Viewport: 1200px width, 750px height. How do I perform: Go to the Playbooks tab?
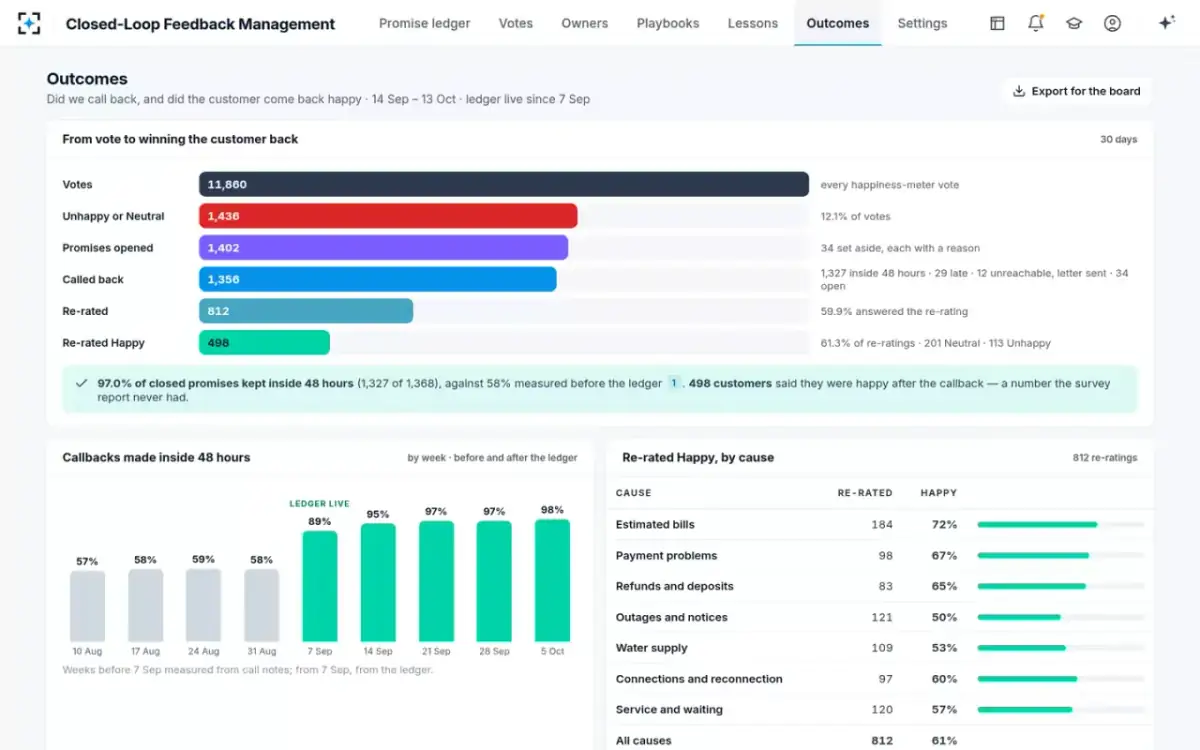pyautogui.click(x=668, y=23)
